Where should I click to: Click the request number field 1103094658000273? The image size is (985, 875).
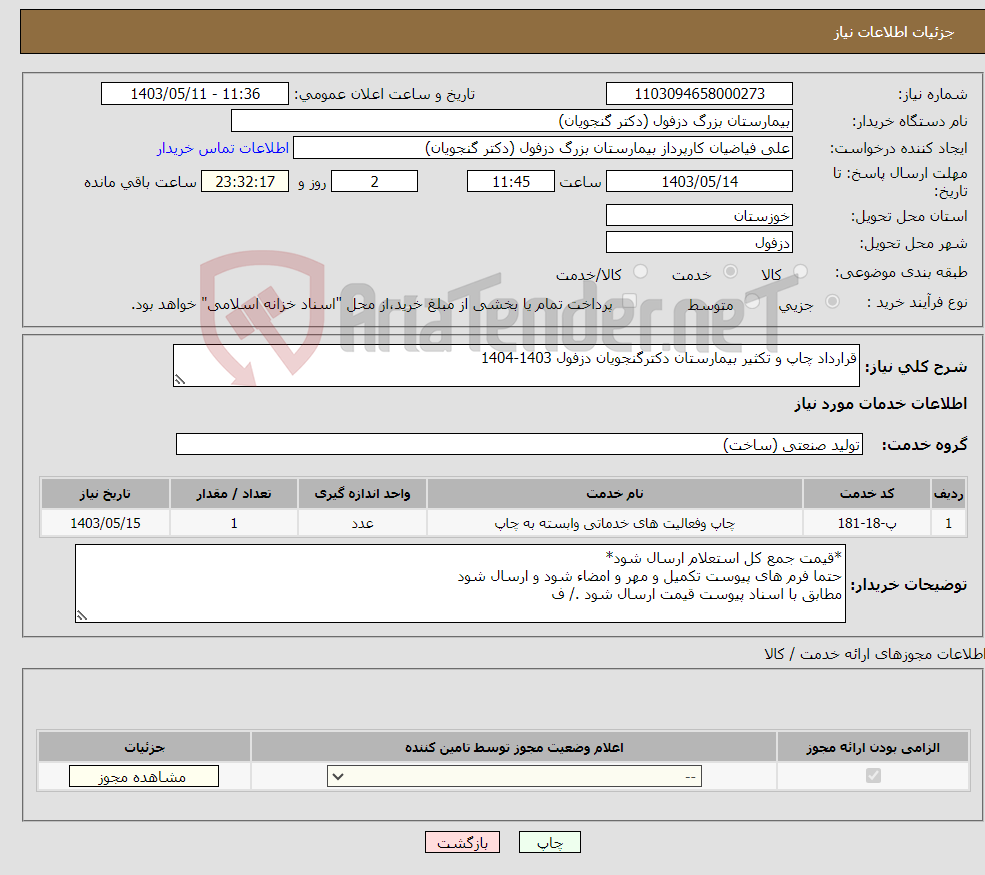point(699,94)
